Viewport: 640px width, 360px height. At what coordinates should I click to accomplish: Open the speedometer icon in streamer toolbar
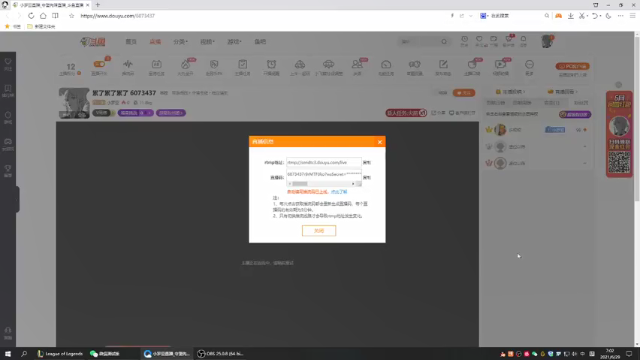386,64
